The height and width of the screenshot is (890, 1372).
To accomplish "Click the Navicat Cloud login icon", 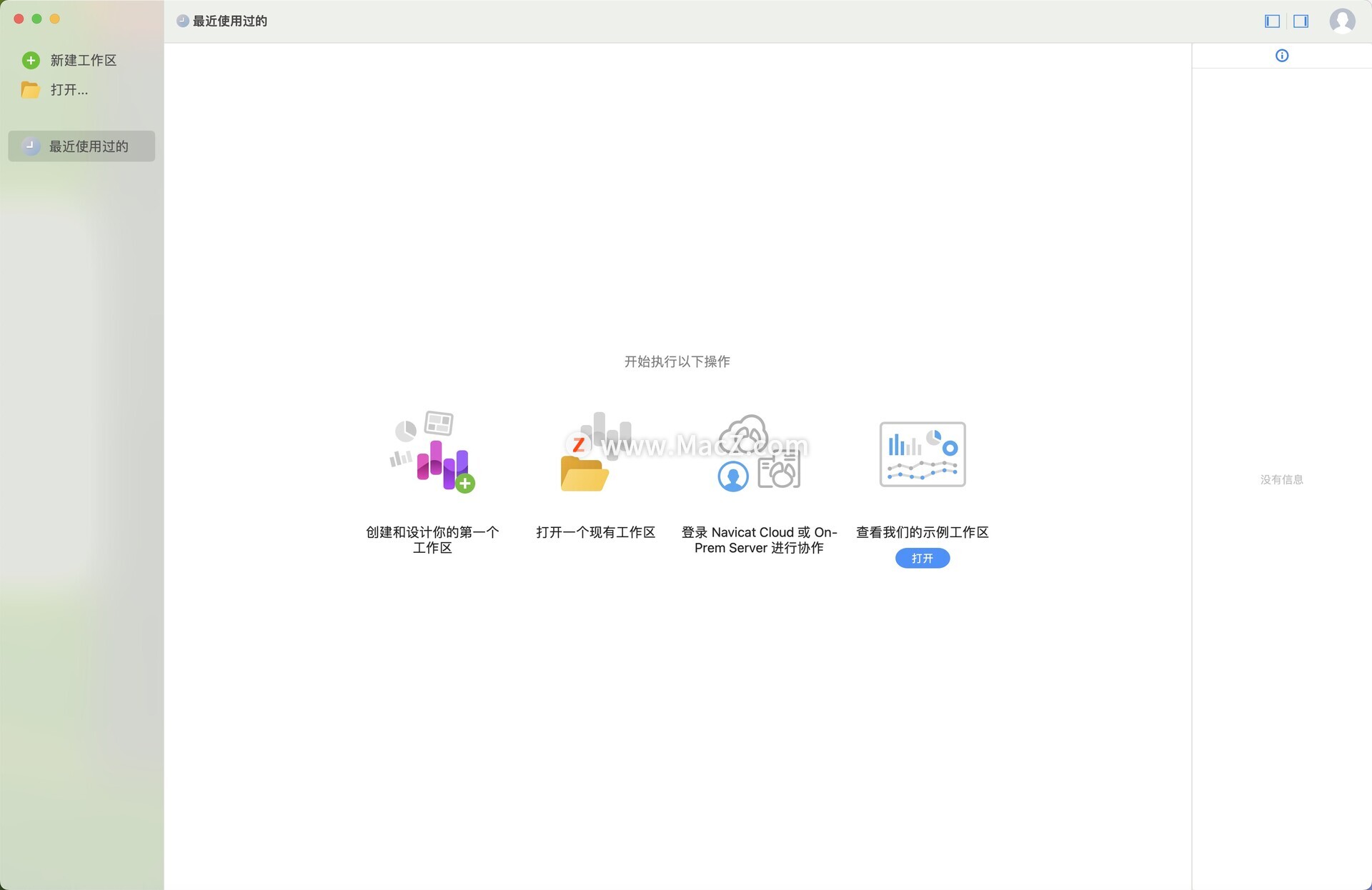I will (759, 452).
